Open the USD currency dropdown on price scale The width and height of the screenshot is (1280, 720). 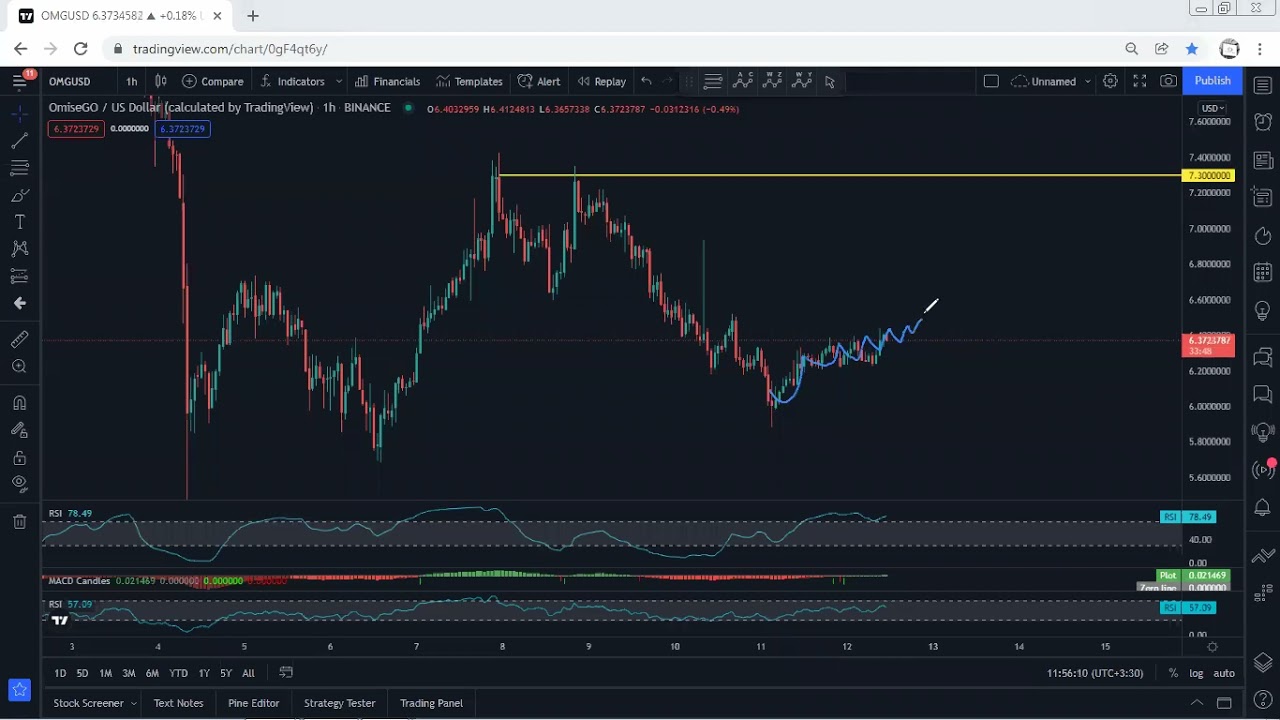pos(1213,108)
